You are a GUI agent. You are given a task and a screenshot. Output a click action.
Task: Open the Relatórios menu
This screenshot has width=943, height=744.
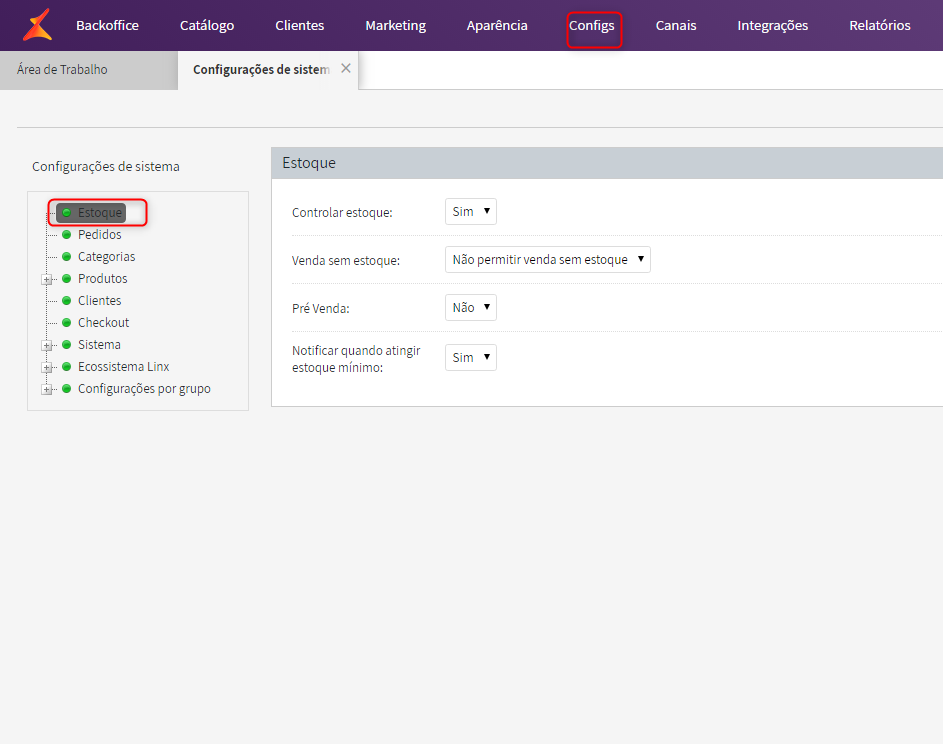(x=880, y=25)
